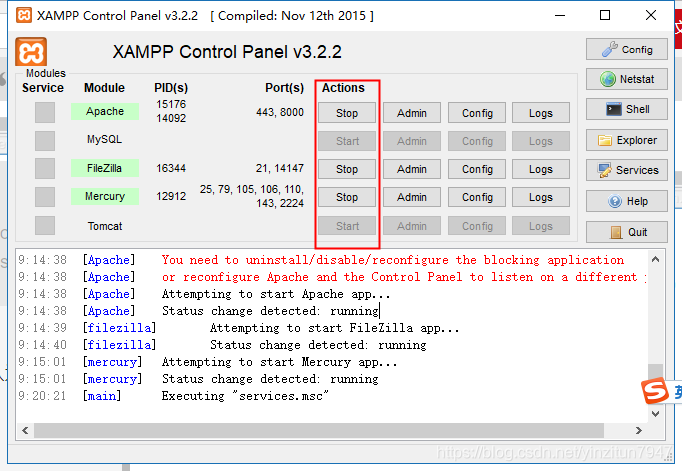
Task: Open FileZilla Logs menu
Action: (x=541, y=169)
